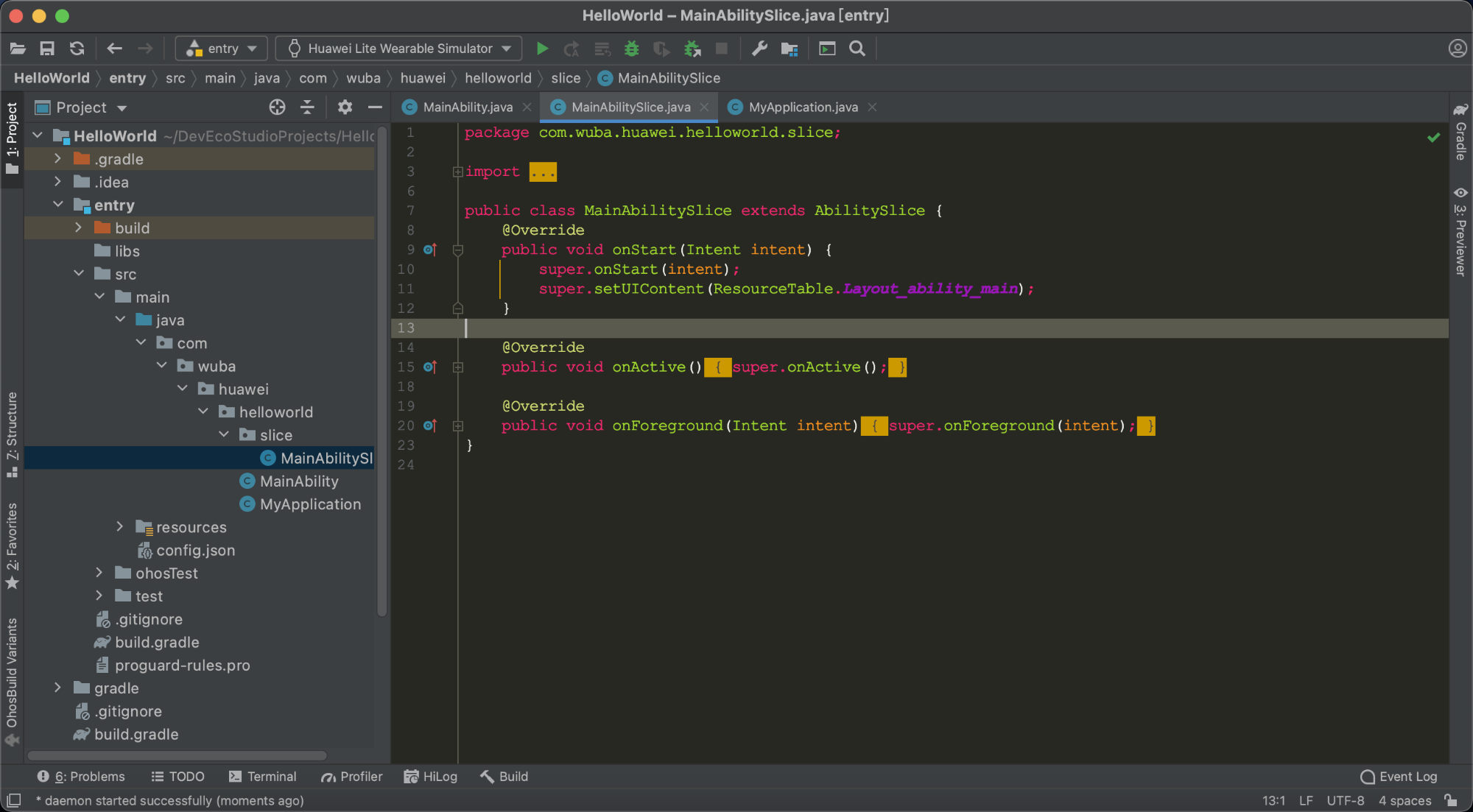Viewport: 1473px width, 812px height.
Task: Collapse all in Project panel
Action: tap(307, 107)
